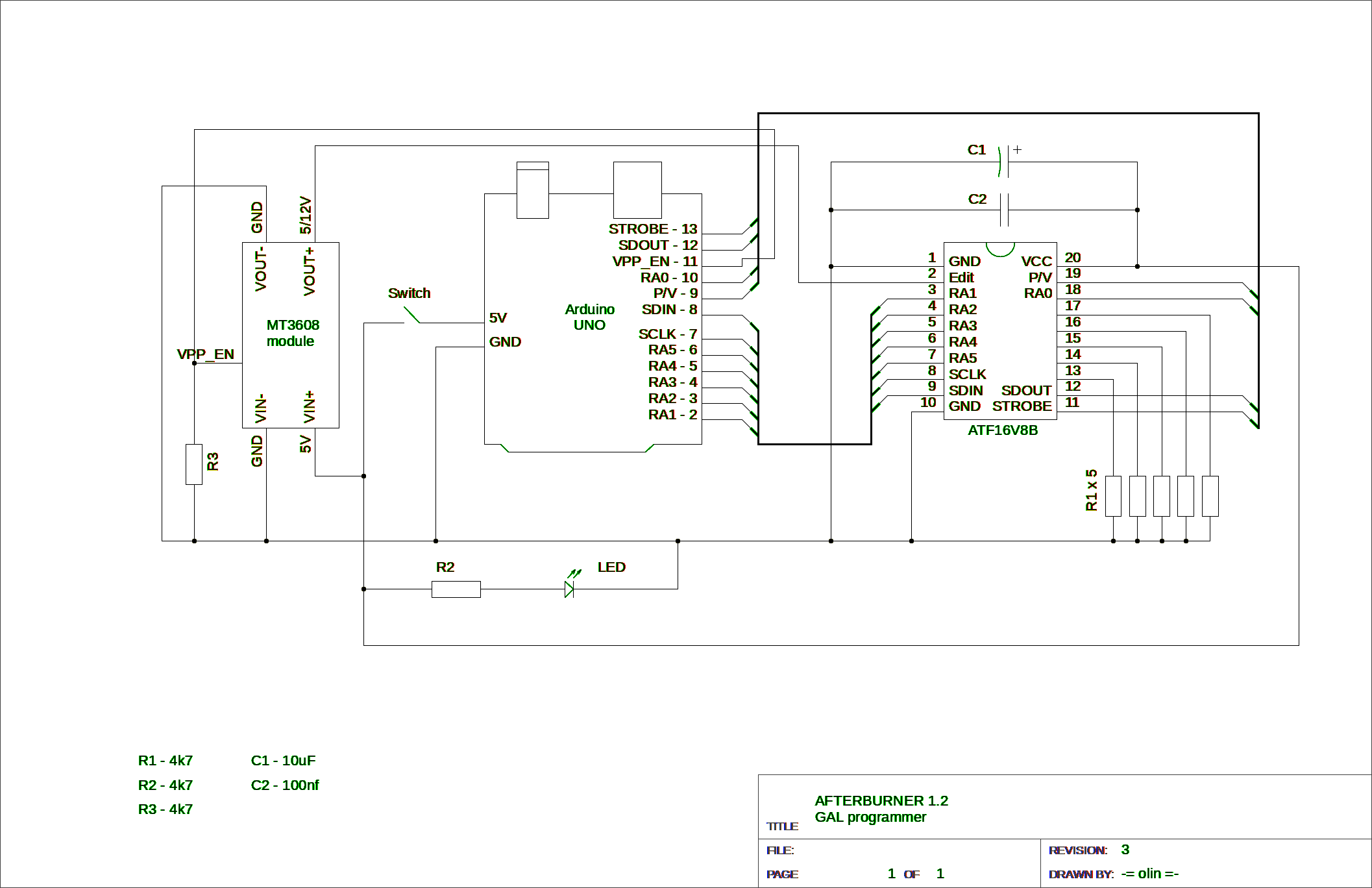1372x888 pixels.
Task: Click the Edit pin 2 on ATF16V8B
Action: [962, 277]
